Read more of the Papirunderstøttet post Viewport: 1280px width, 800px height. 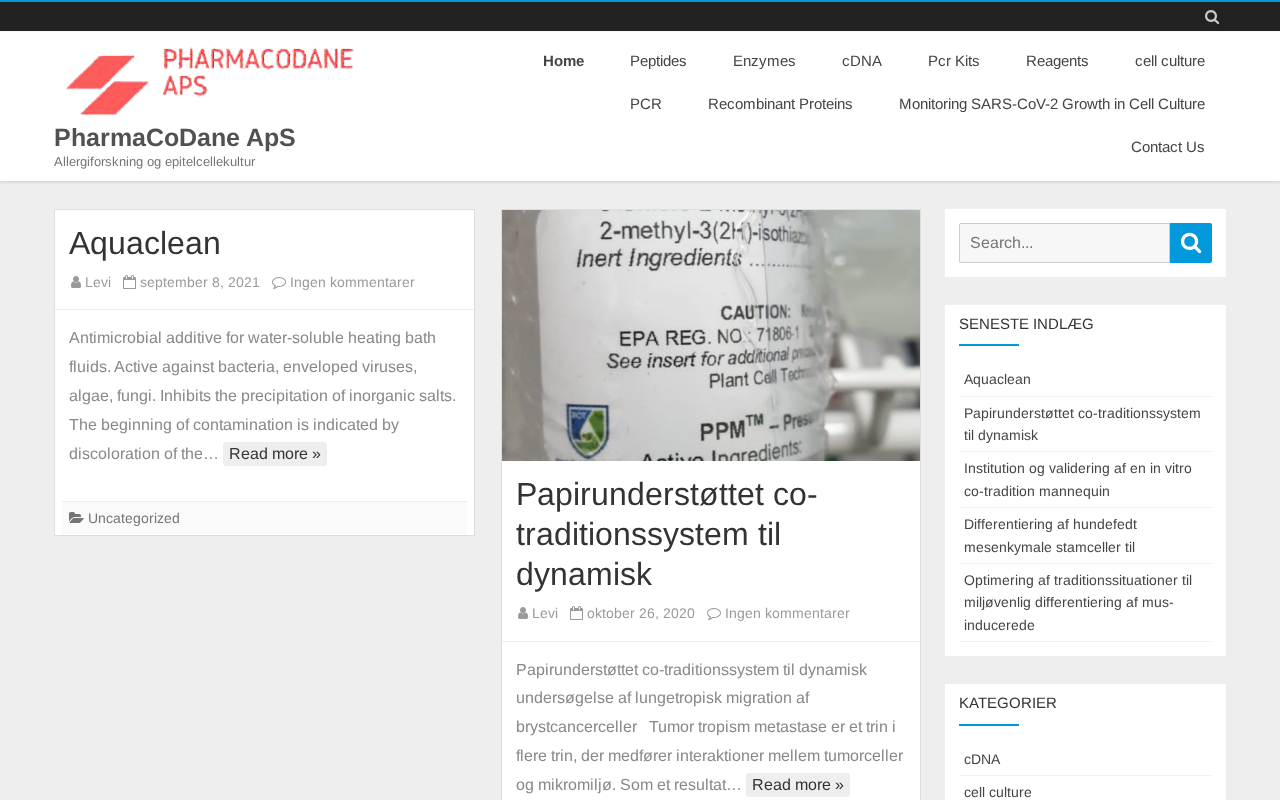(797, 785)
